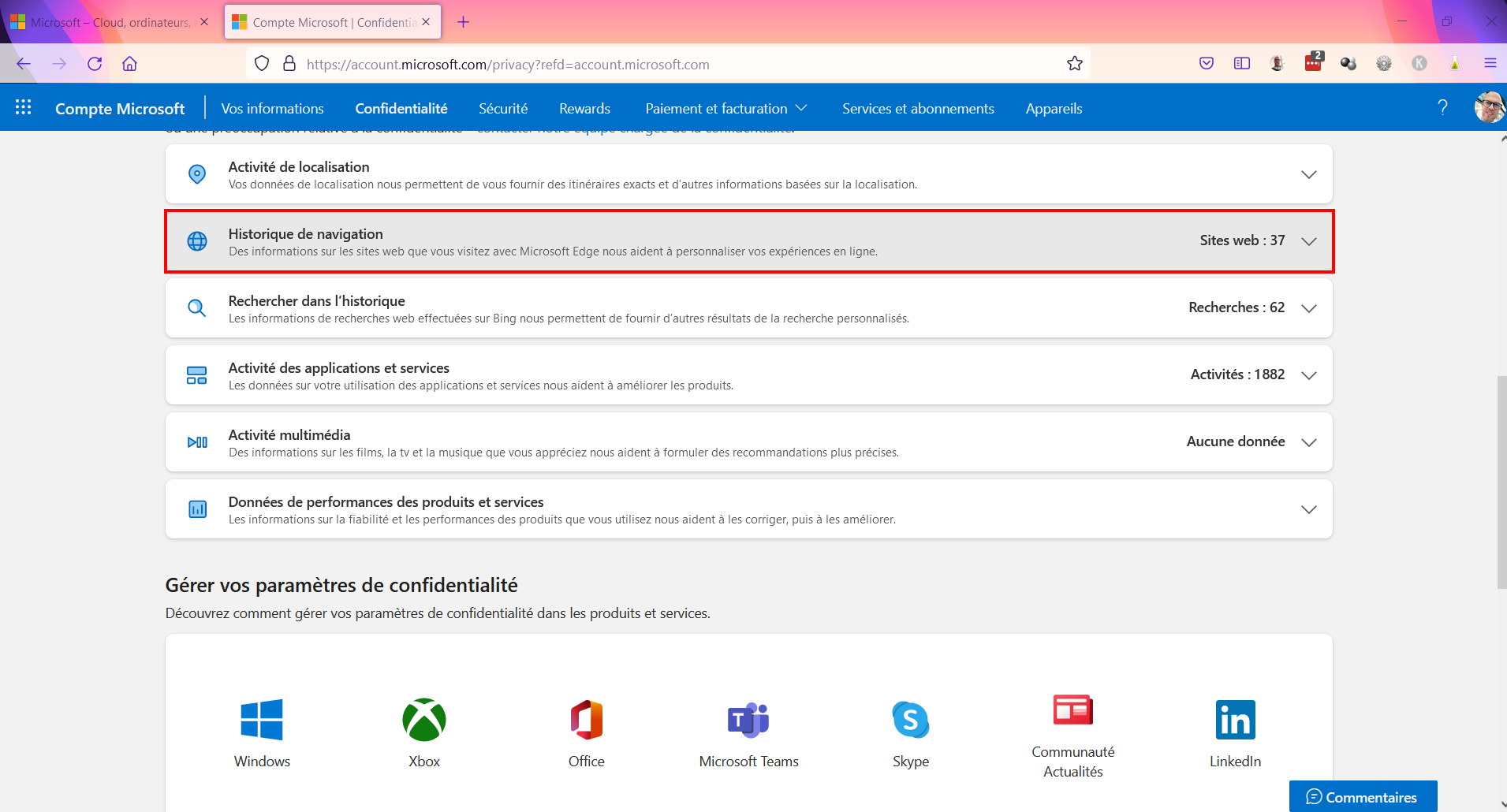Switch to Microsoft – Cloud tab
Viewport: 1507px width, 812px height.
[x=110, y=22]
